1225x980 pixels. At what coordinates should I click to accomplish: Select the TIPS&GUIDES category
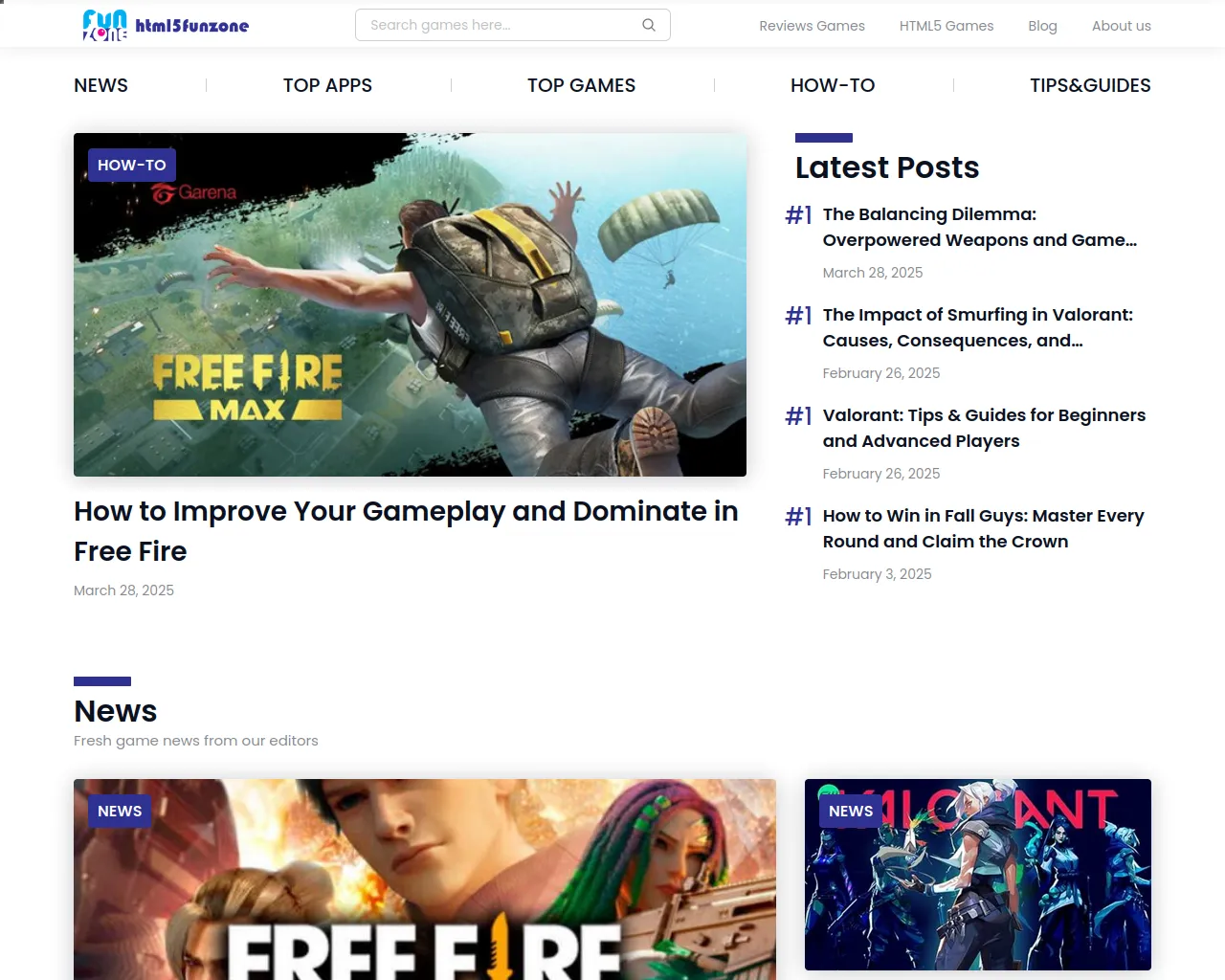tap(1090, 85)
